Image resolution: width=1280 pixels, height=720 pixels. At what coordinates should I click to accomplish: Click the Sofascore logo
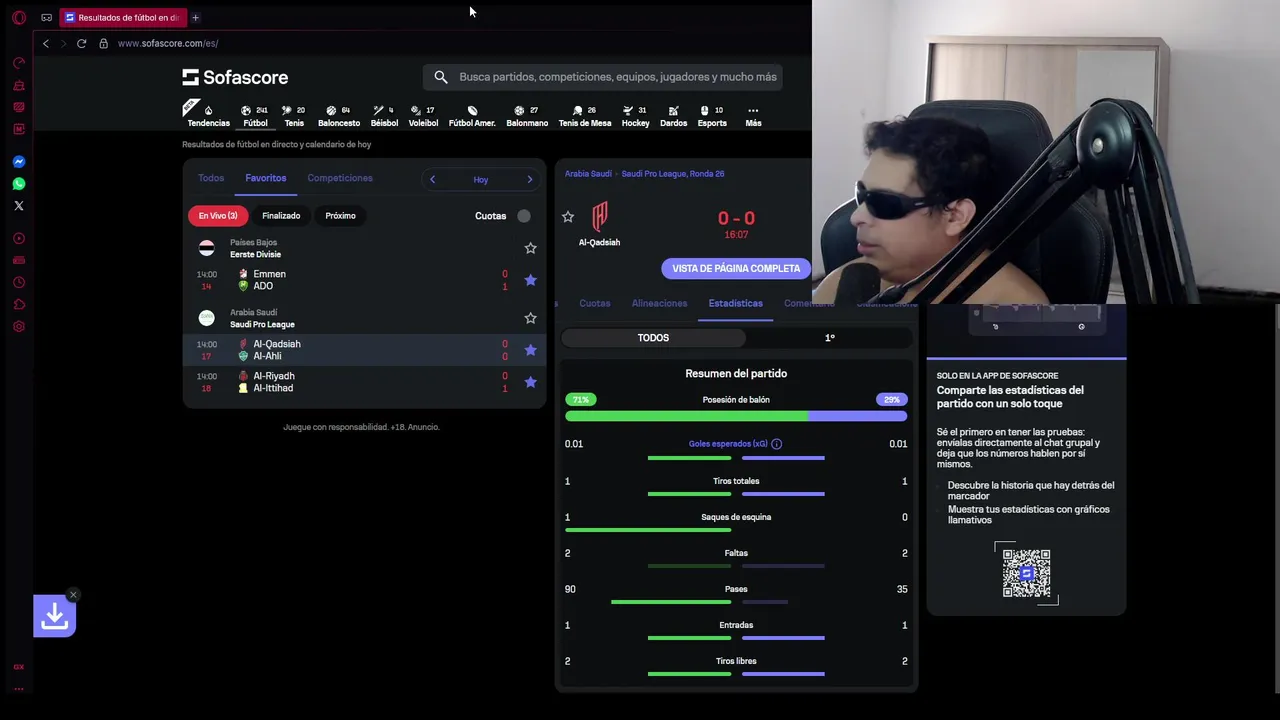point(235,77)
